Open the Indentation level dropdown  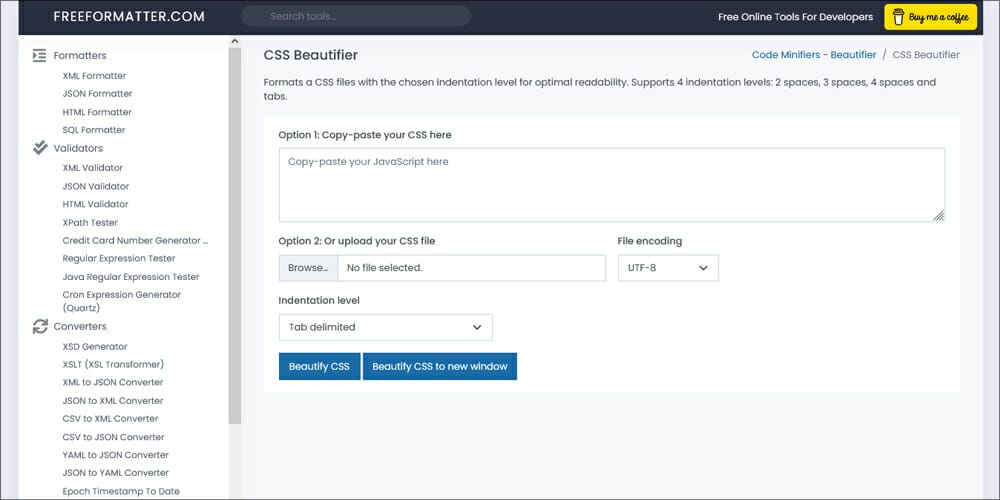pyautogui.click(x=385, y=327)
